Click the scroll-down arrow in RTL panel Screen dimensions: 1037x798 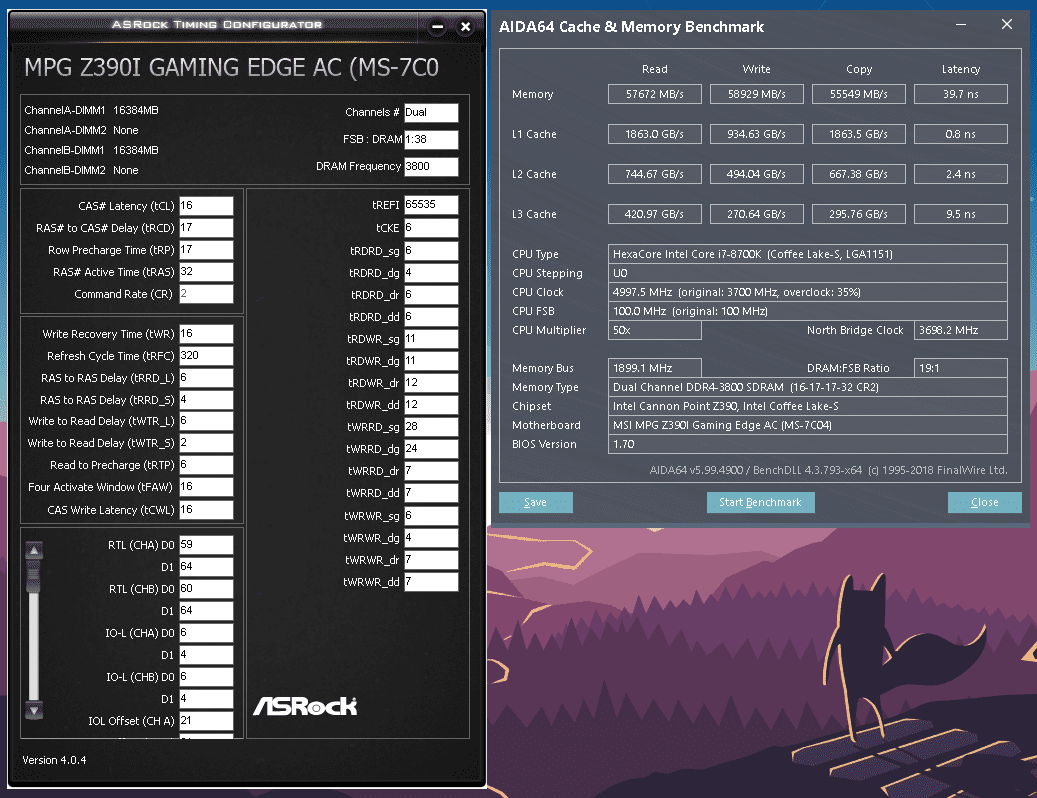34,710
